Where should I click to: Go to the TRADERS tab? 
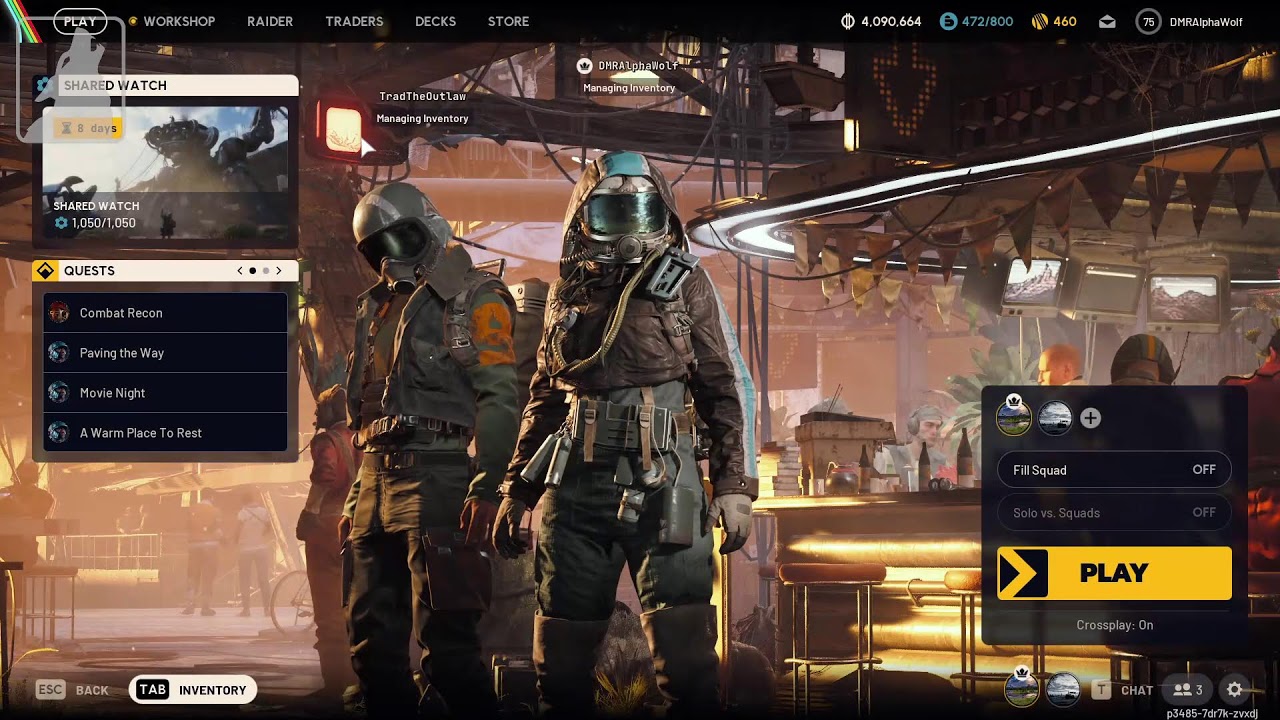coord(354,21)
